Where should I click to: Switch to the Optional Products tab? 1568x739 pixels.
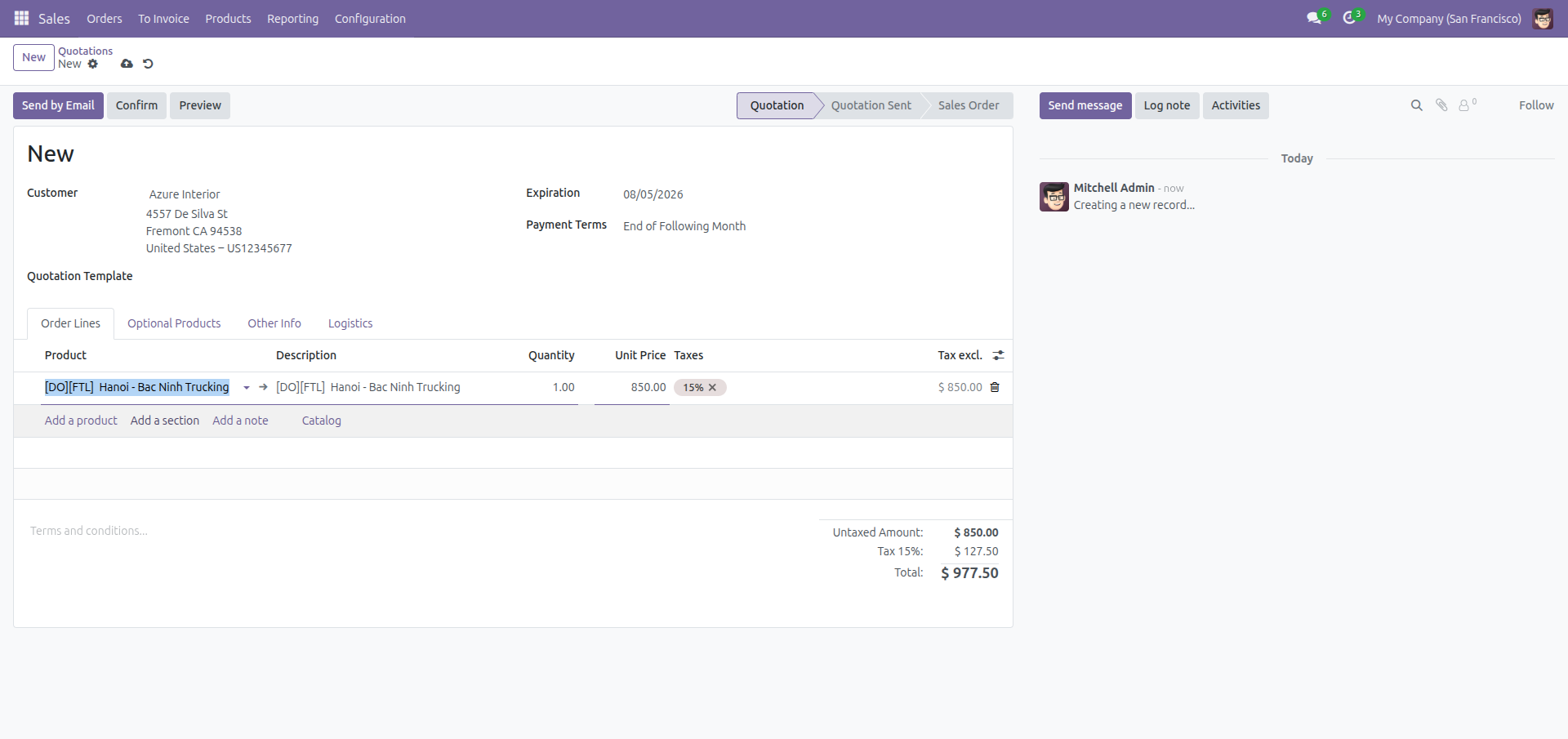point(174,323)
